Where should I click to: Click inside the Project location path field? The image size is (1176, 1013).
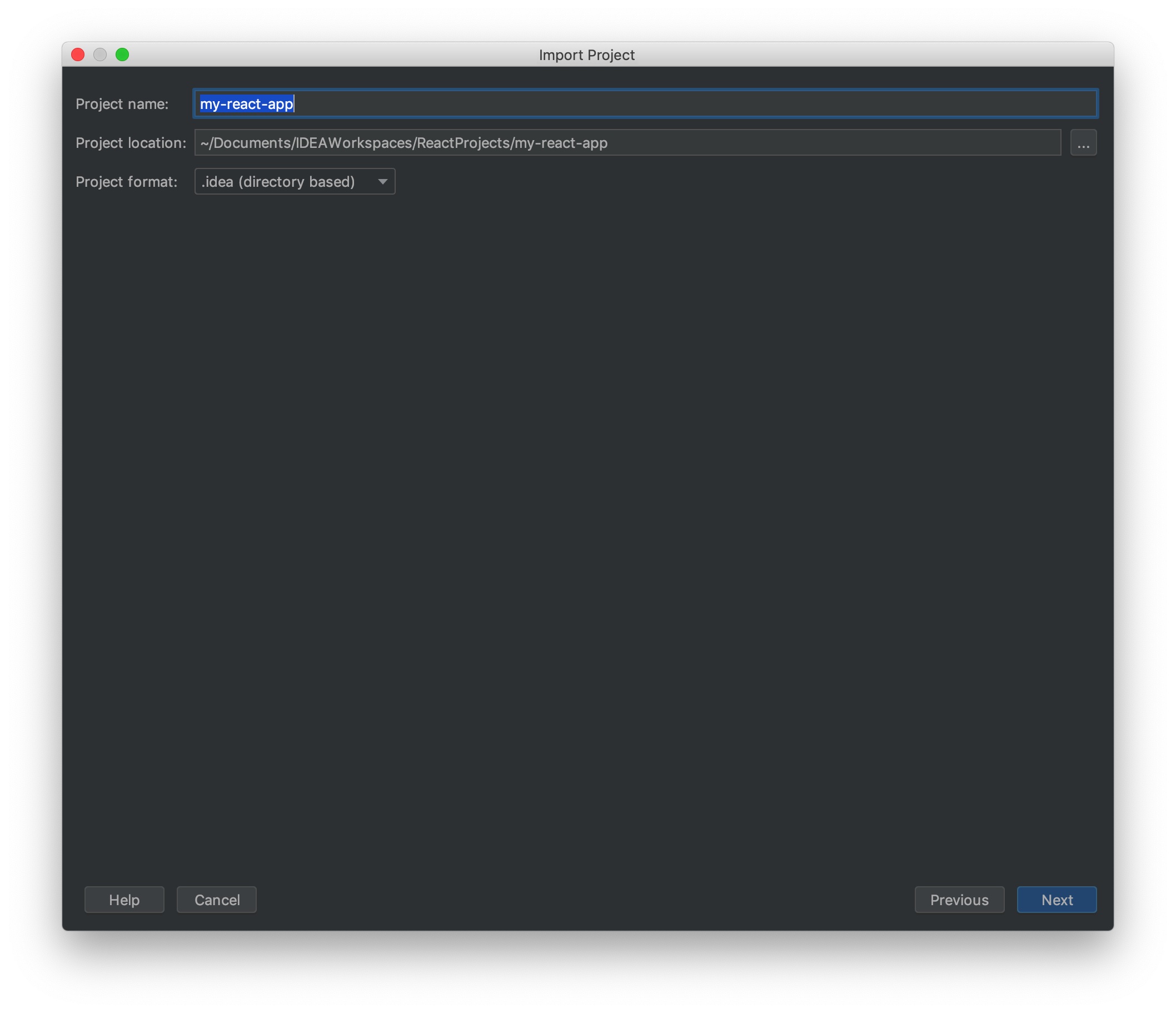tap(795, 142)
